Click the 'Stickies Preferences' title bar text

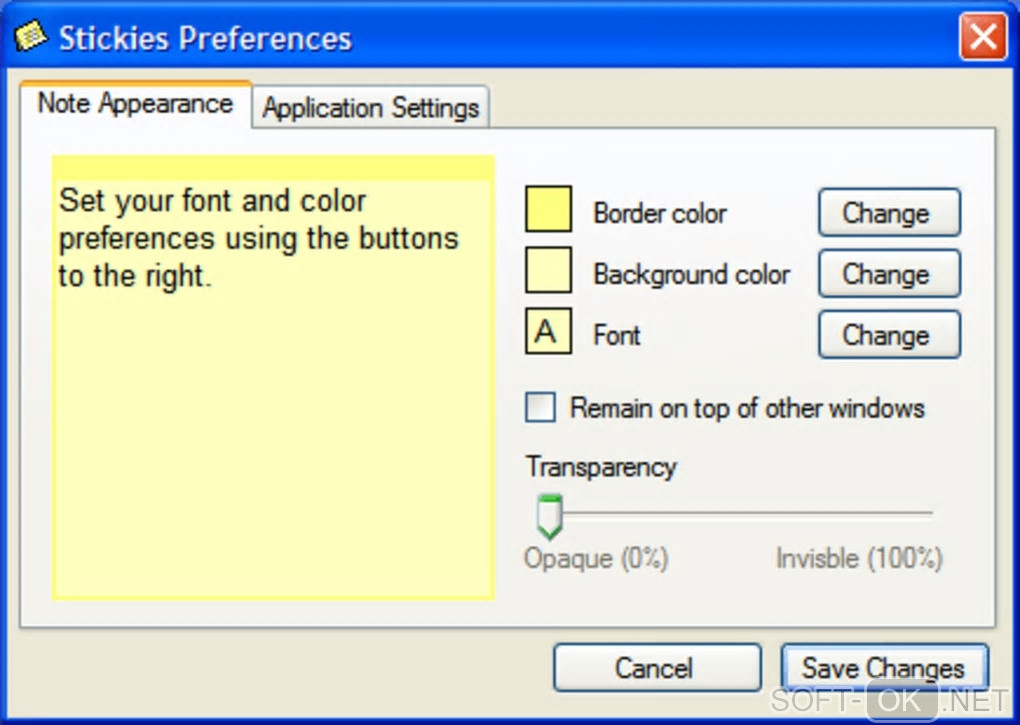click(x=205, y=39)
